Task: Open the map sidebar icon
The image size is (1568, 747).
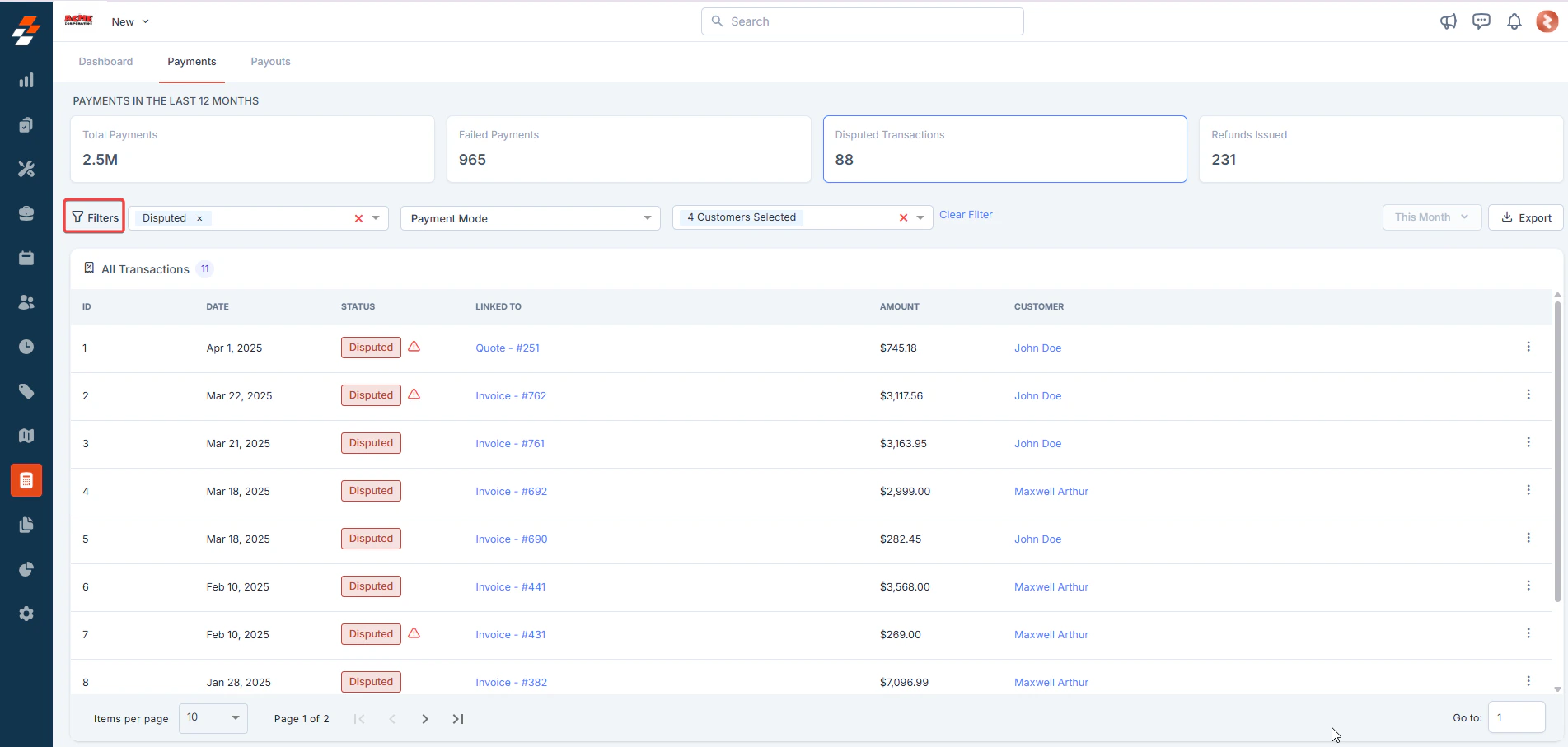Action: [26, 436]
